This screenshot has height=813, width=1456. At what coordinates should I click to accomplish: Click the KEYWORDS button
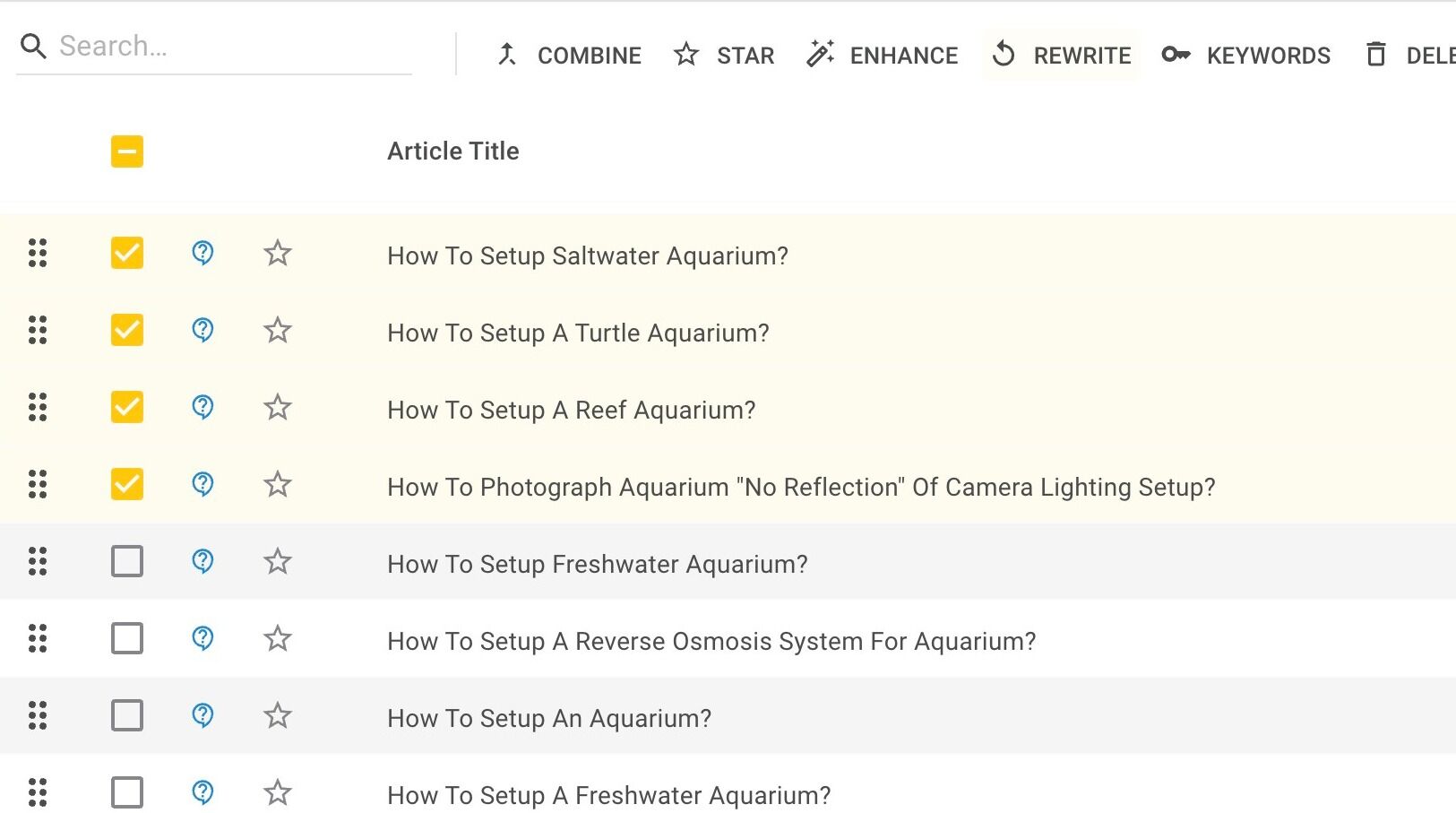(1246, 56)
